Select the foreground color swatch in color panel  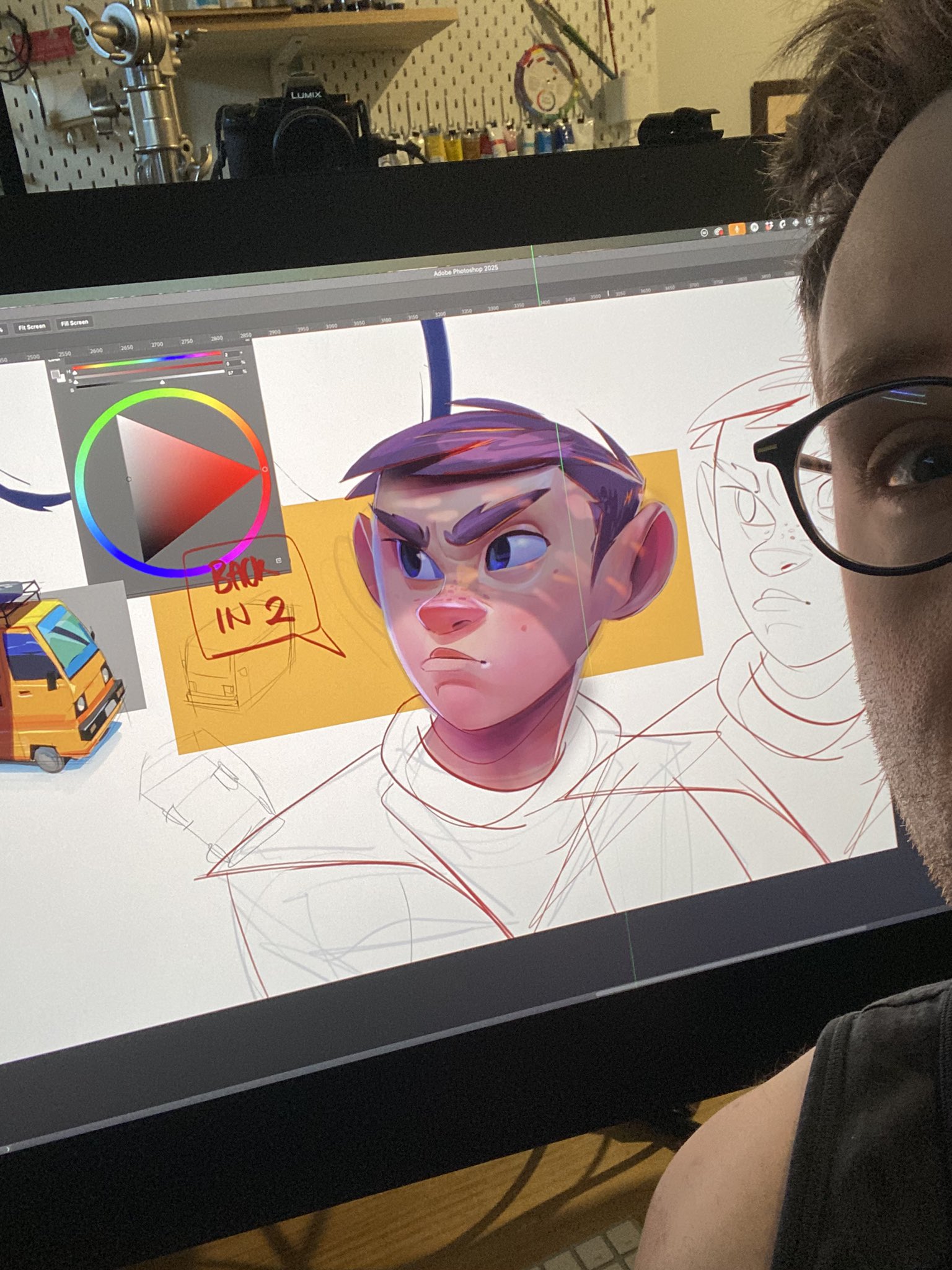[x=55, y=373]
